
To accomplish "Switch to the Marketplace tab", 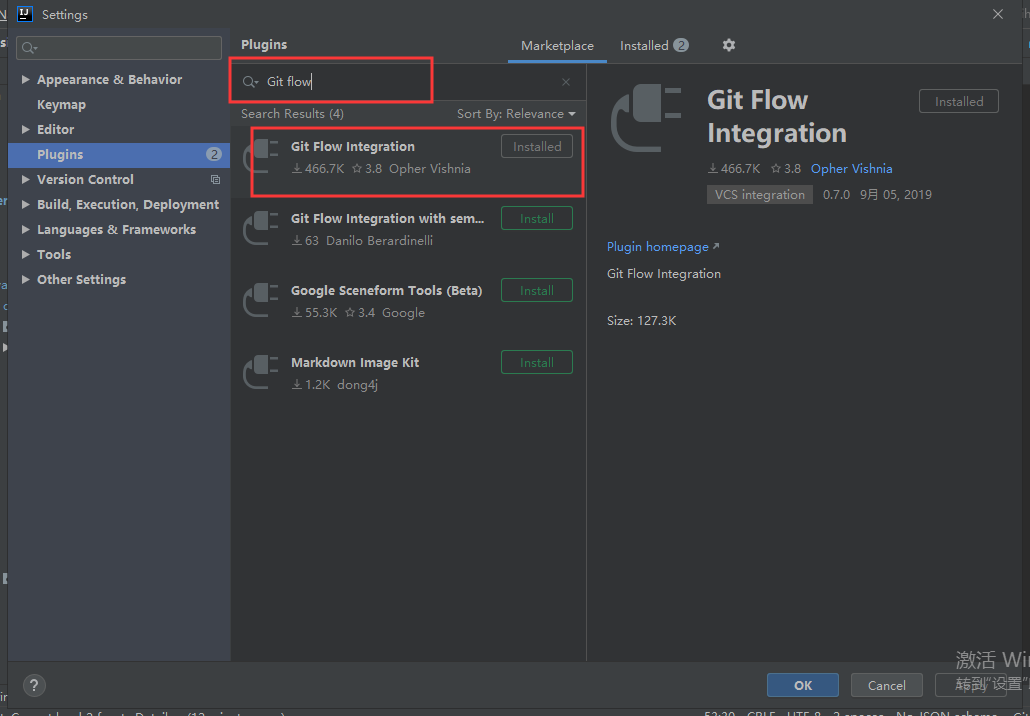I will point(557,45).
